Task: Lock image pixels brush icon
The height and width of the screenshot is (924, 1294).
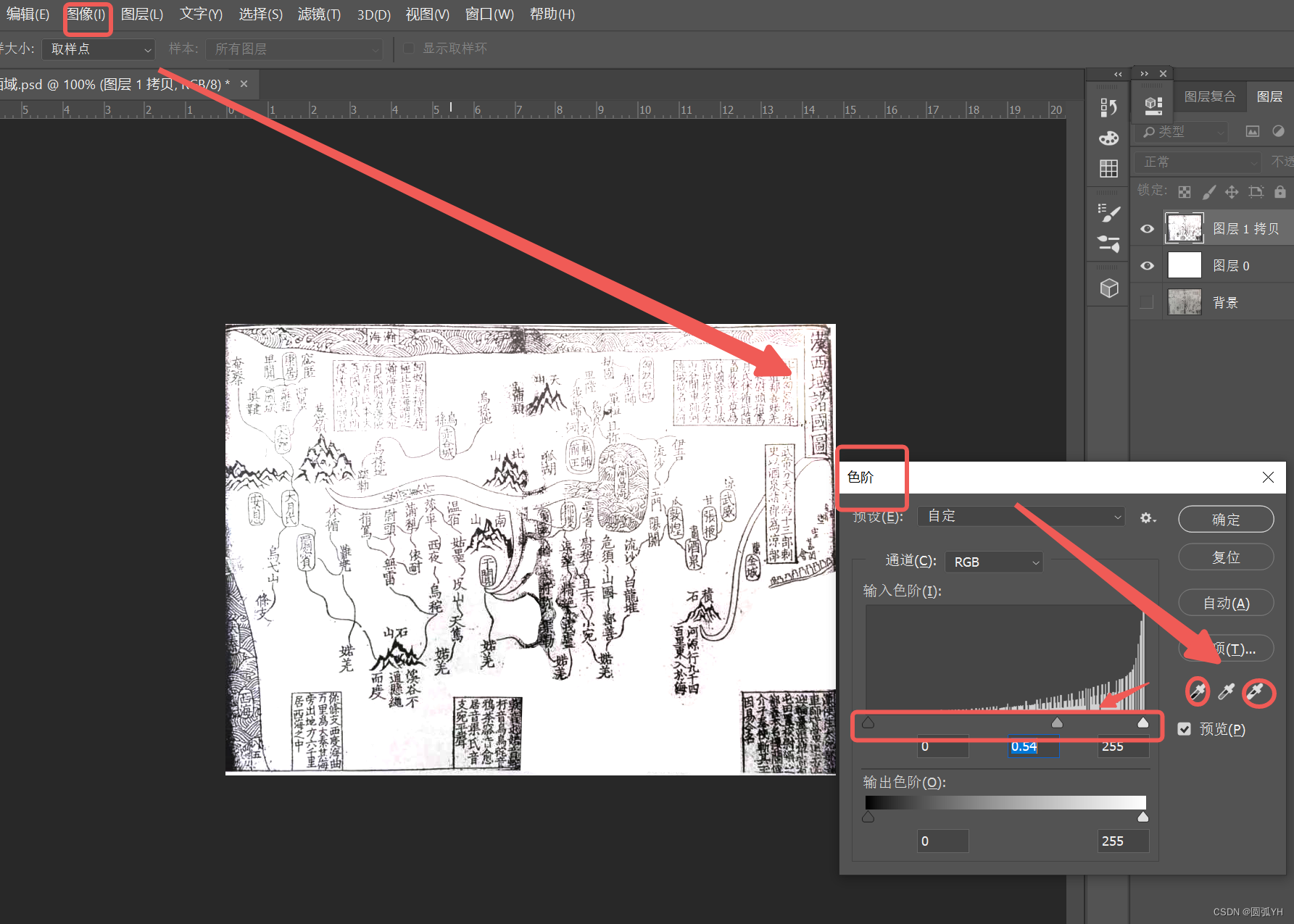Action: tap(1208, 192)
